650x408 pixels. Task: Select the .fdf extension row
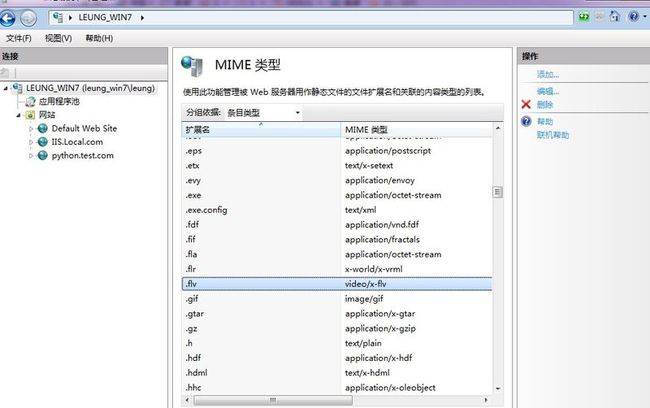[x=337, y=225]
